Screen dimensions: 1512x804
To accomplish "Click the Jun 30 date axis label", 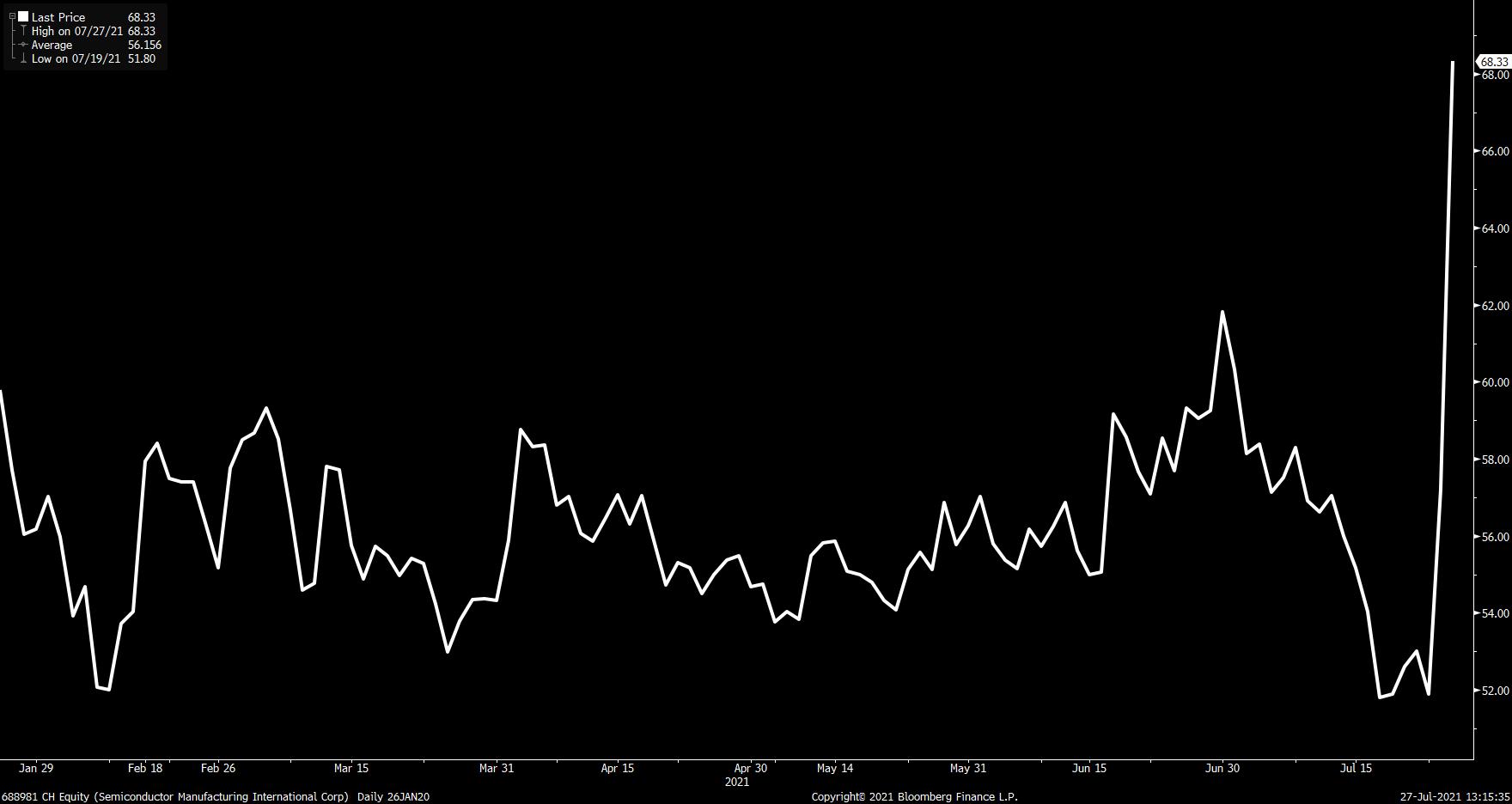I will point(1222,768).
